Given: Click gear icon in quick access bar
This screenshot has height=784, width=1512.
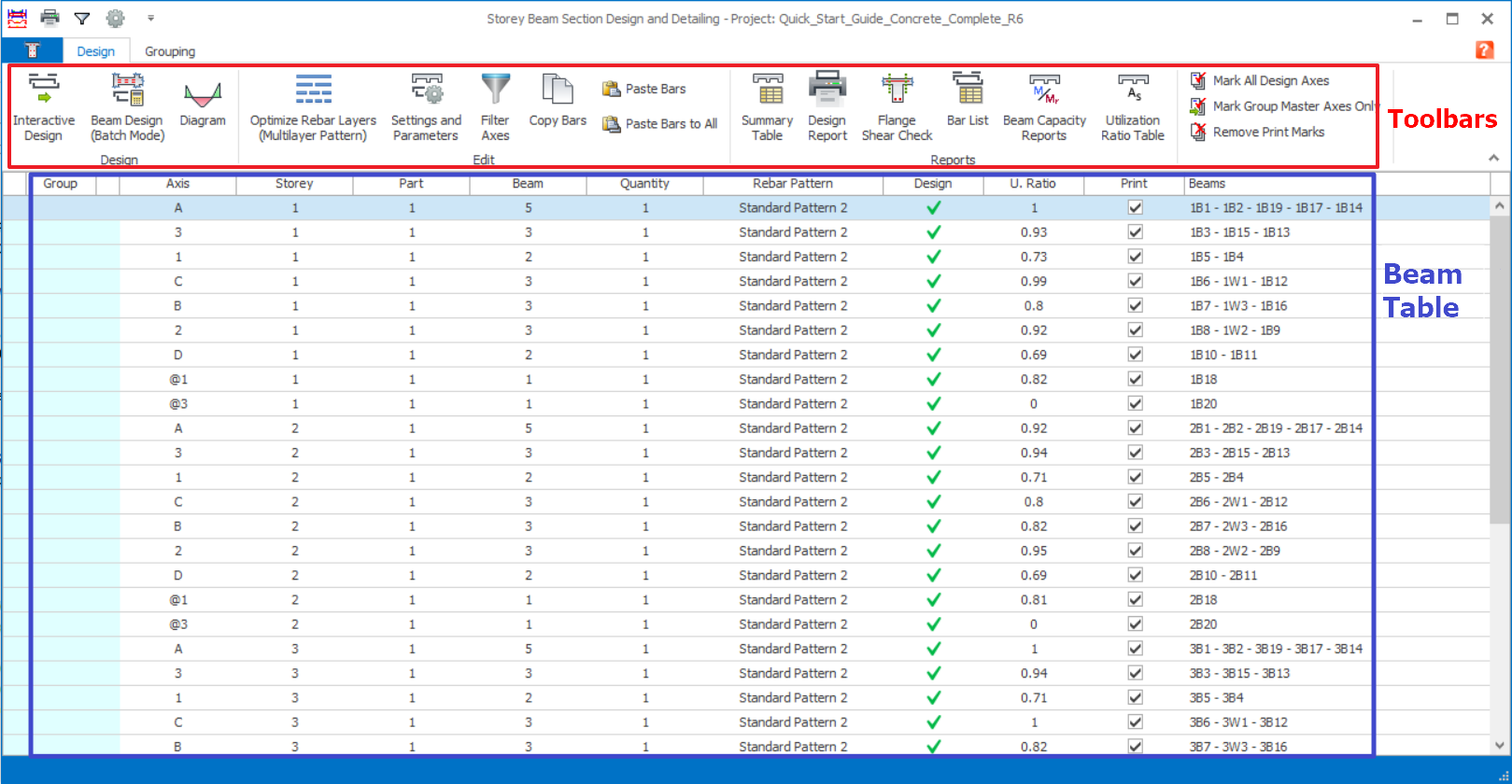Looking at the screenshot, I should (x=115, y=18).
